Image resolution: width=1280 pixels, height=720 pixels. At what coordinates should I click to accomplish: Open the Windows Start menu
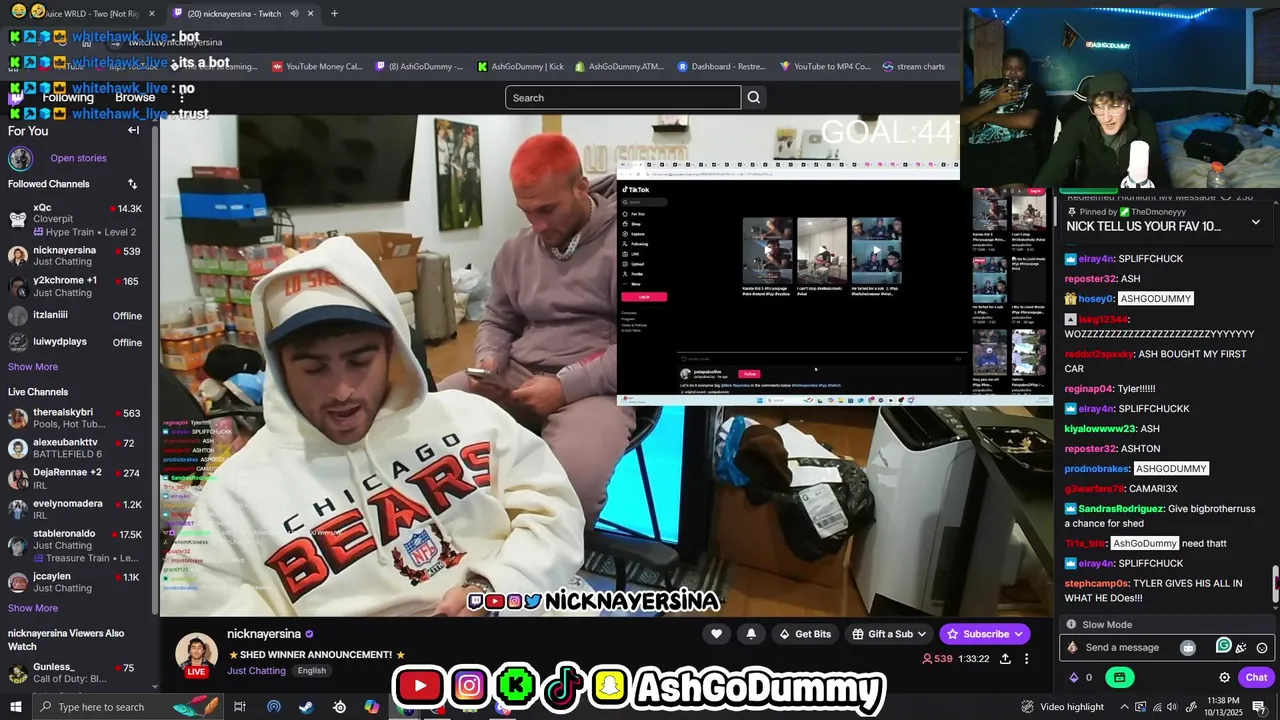16,707
